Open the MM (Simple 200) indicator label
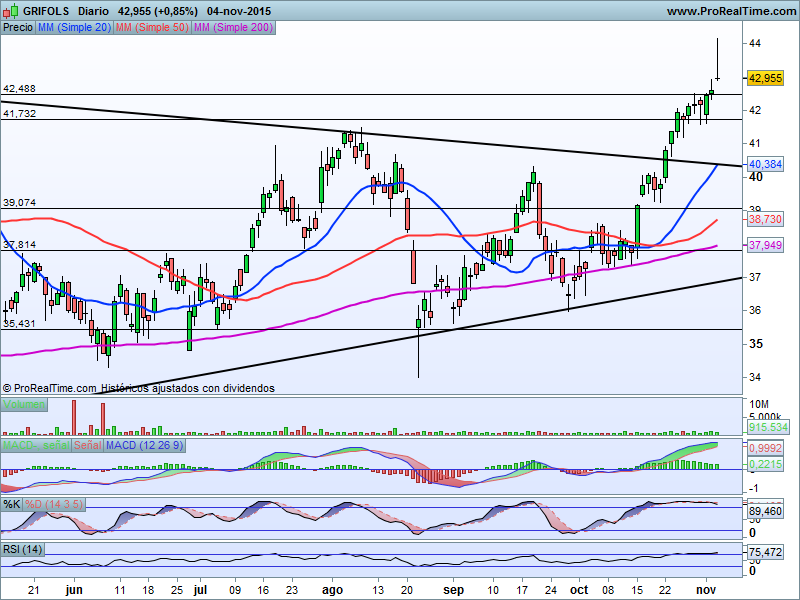This screenshot has height=600, width=800. [234, 28]
